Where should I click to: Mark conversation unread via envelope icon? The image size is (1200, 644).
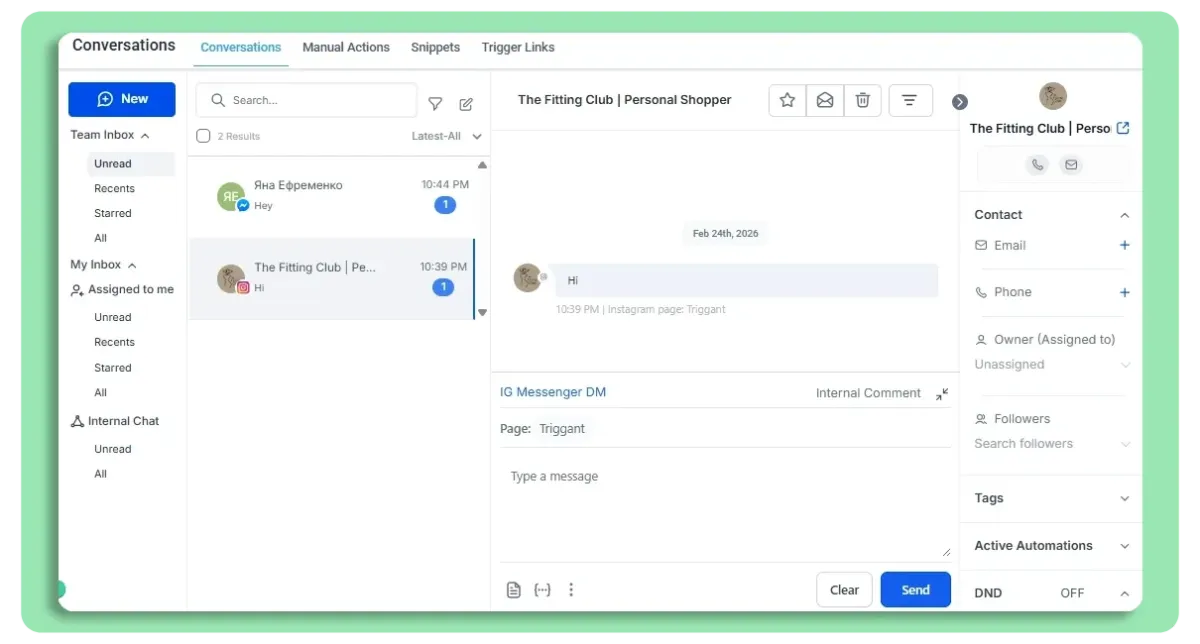click(x=825, y=100)
